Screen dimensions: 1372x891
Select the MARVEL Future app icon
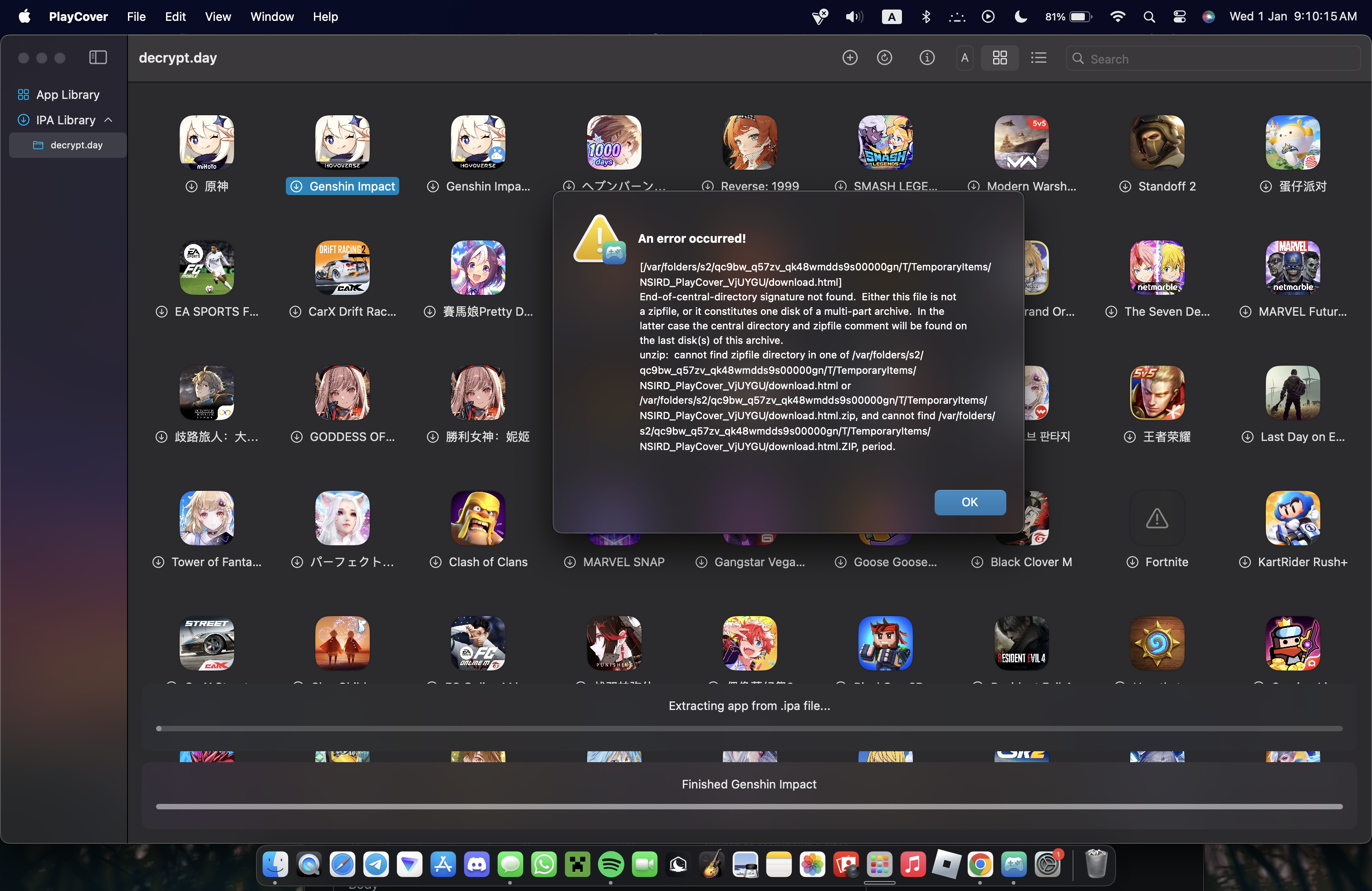tap(1293, 267)
